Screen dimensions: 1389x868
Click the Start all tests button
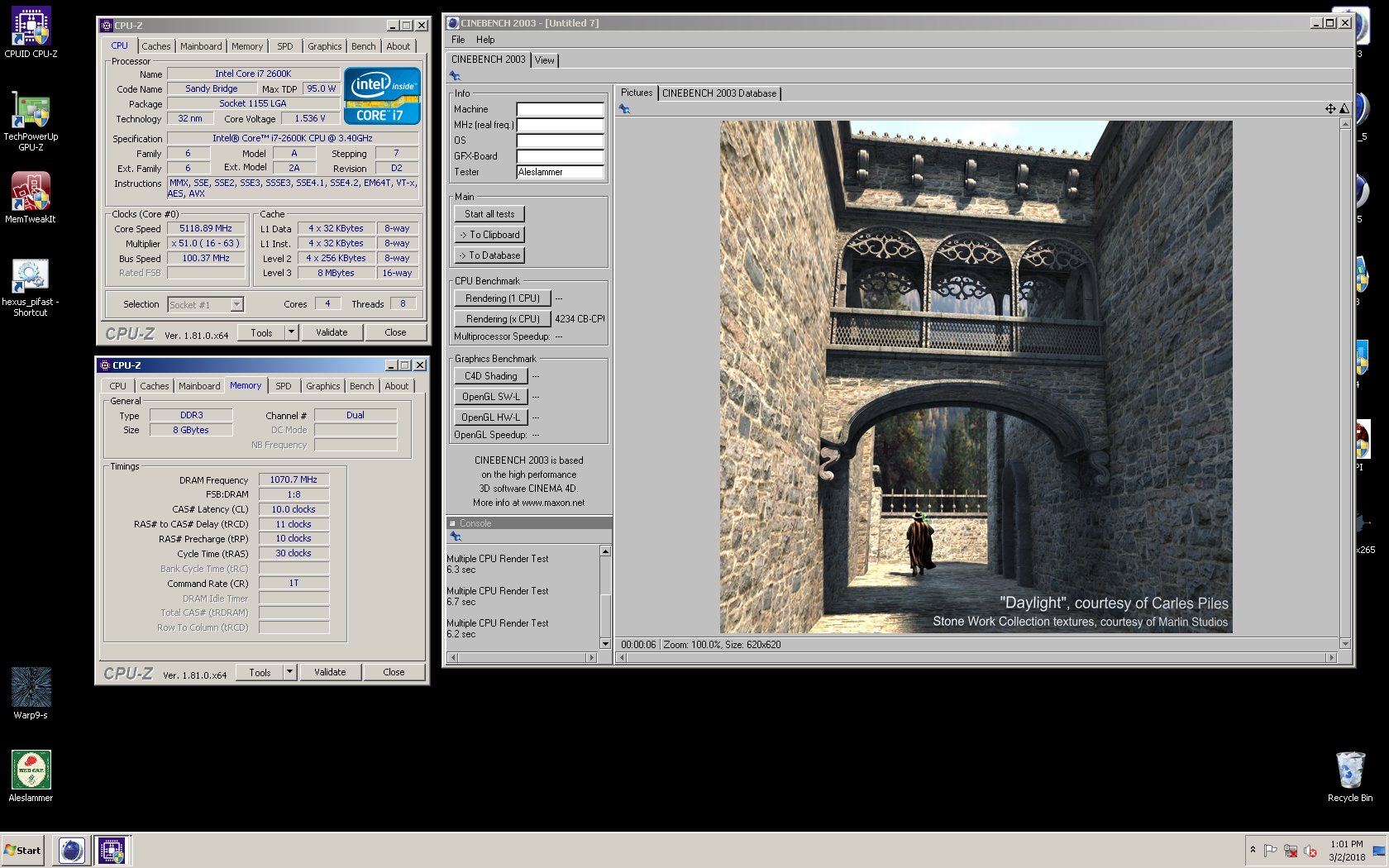pos(489,214)
